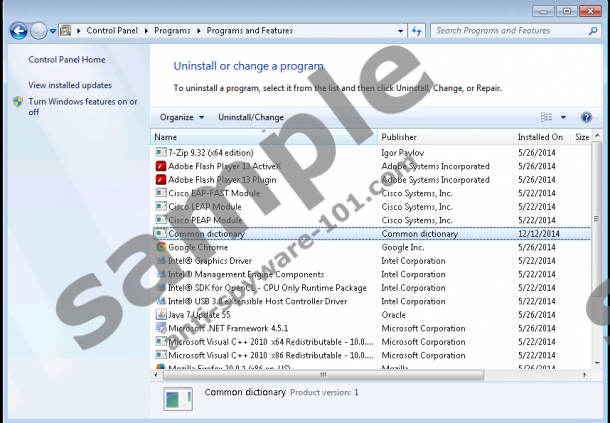Open the Organize dropdown menu
Image resolution: width=610 pixels, height=423 pixels.
point(181,117)
